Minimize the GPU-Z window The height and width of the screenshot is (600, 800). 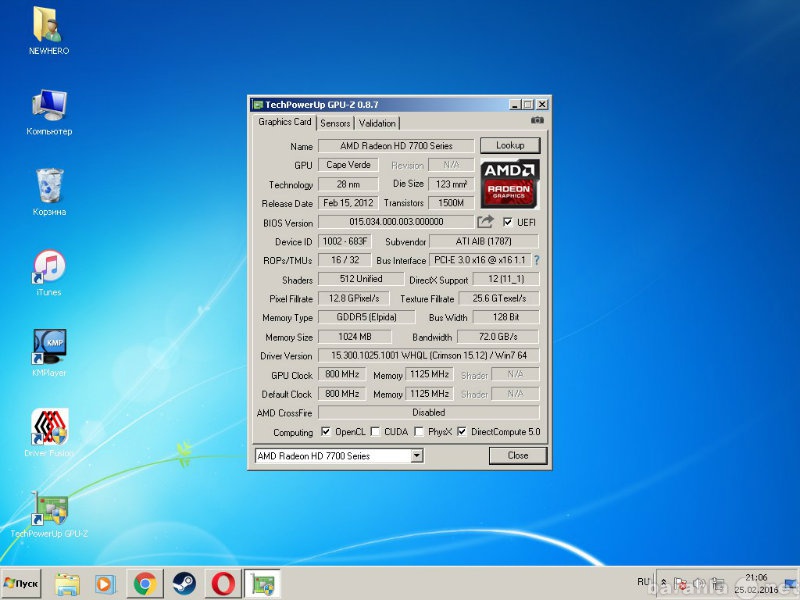pos(515,105)
